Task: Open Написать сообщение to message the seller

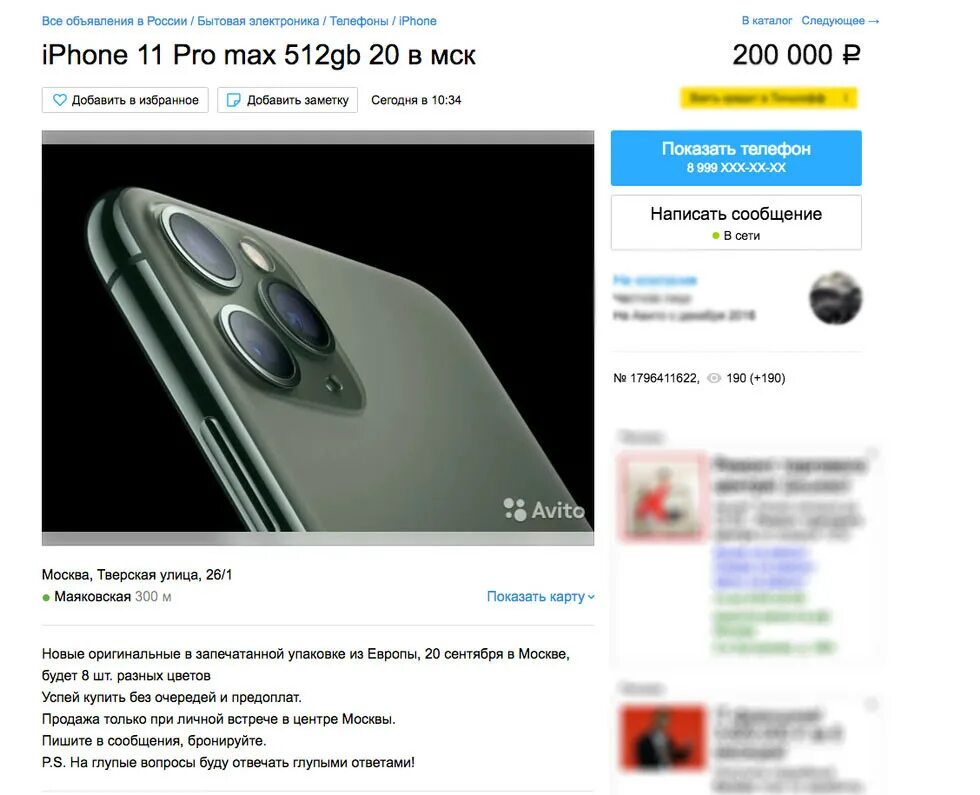Action: point(736,222)
